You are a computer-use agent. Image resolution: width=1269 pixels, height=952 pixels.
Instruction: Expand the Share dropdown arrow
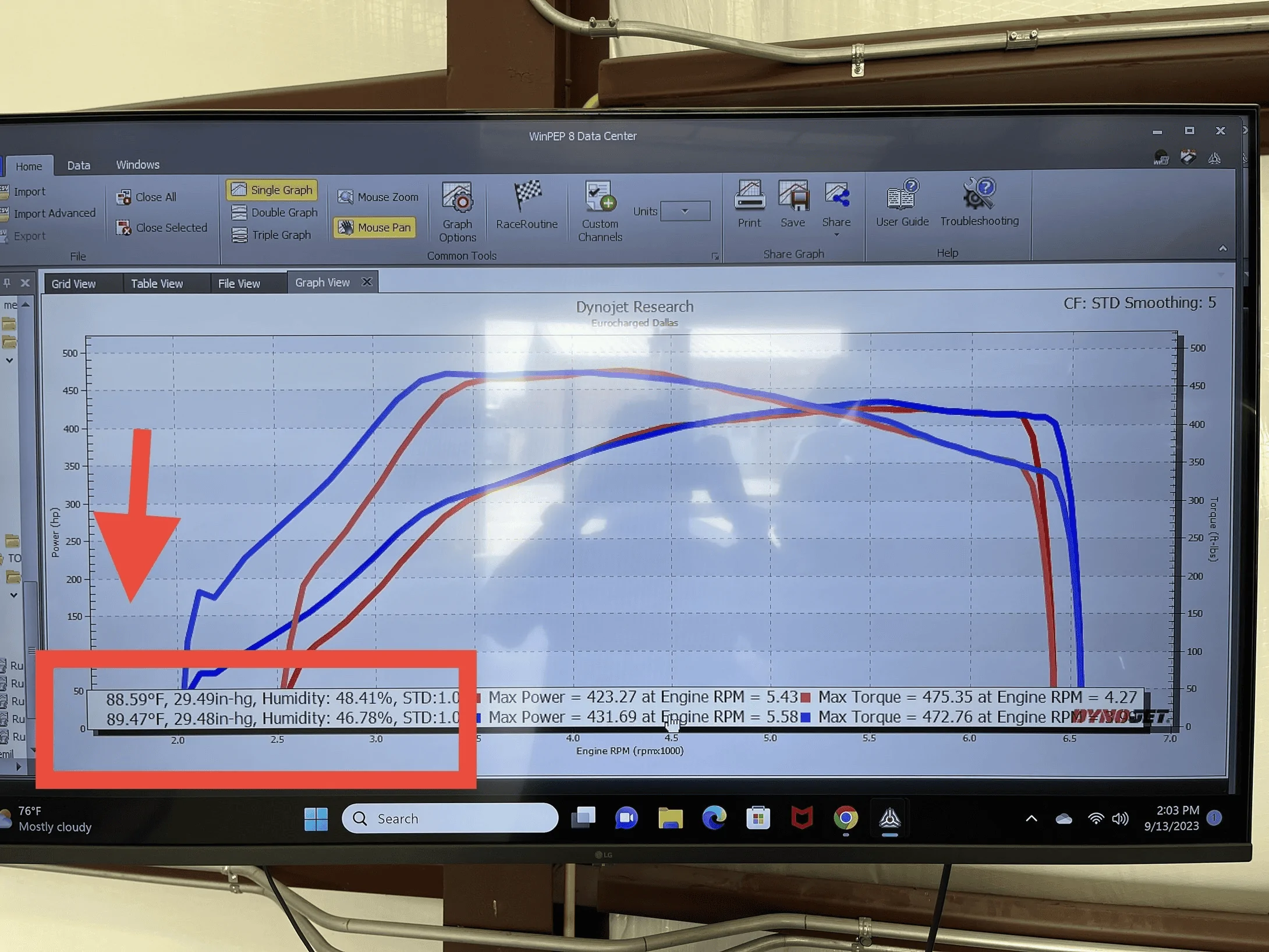(836, 235)
